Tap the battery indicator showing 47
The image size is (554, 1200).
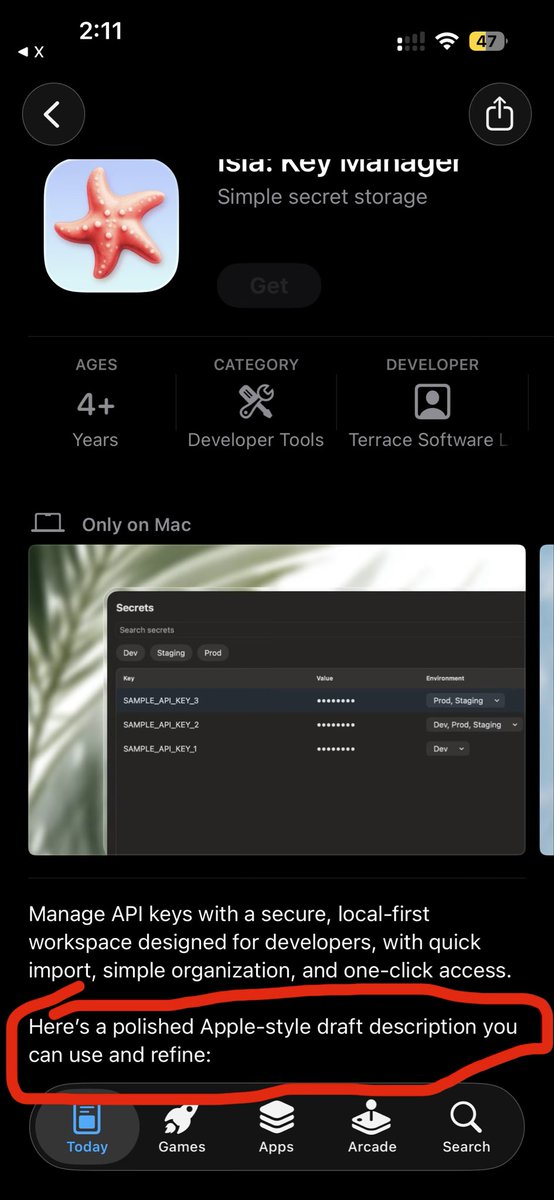[x=489, y=42]
